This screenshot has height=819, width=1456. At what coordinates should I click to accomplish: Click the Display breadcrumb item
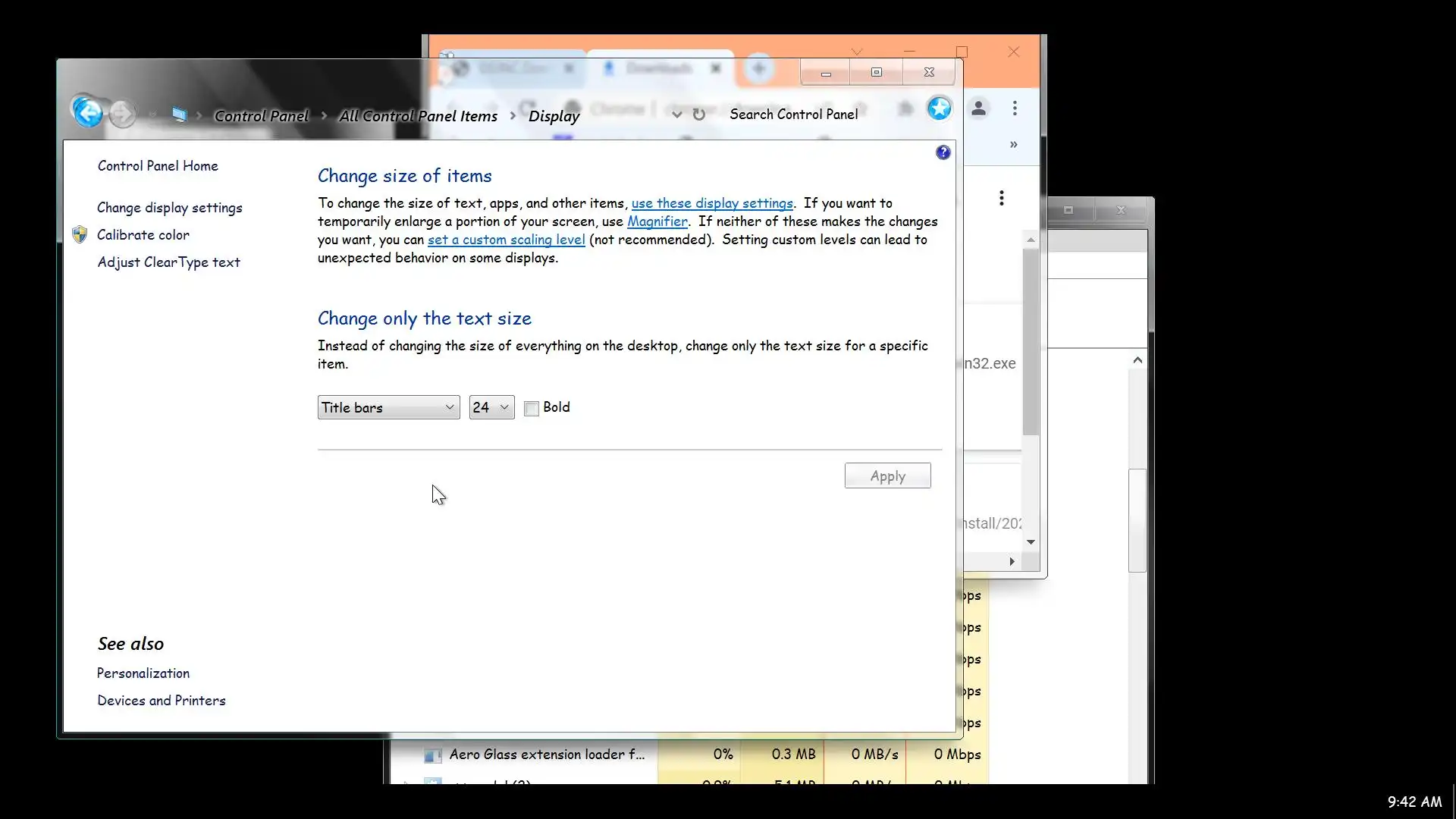554,116
